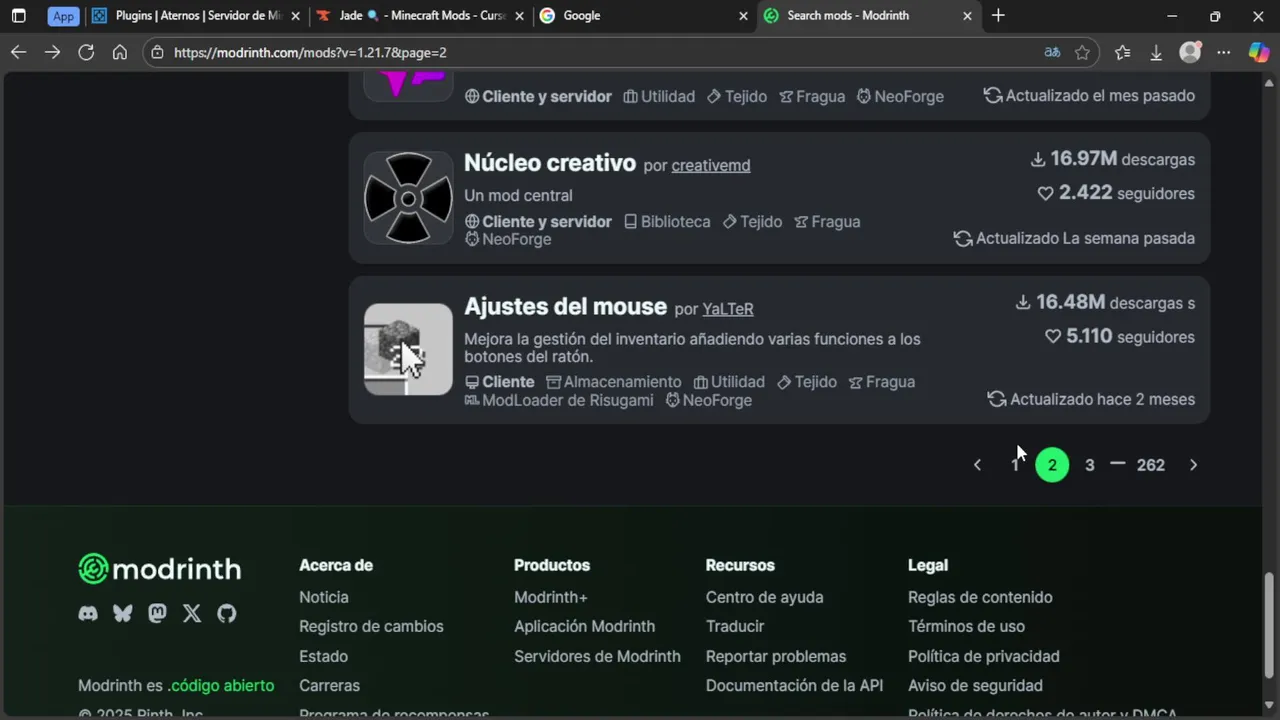Viewport: 1280px width, 720px height.
Task: Open the Bluesky butterfly icon in footer
Action: 122,614
